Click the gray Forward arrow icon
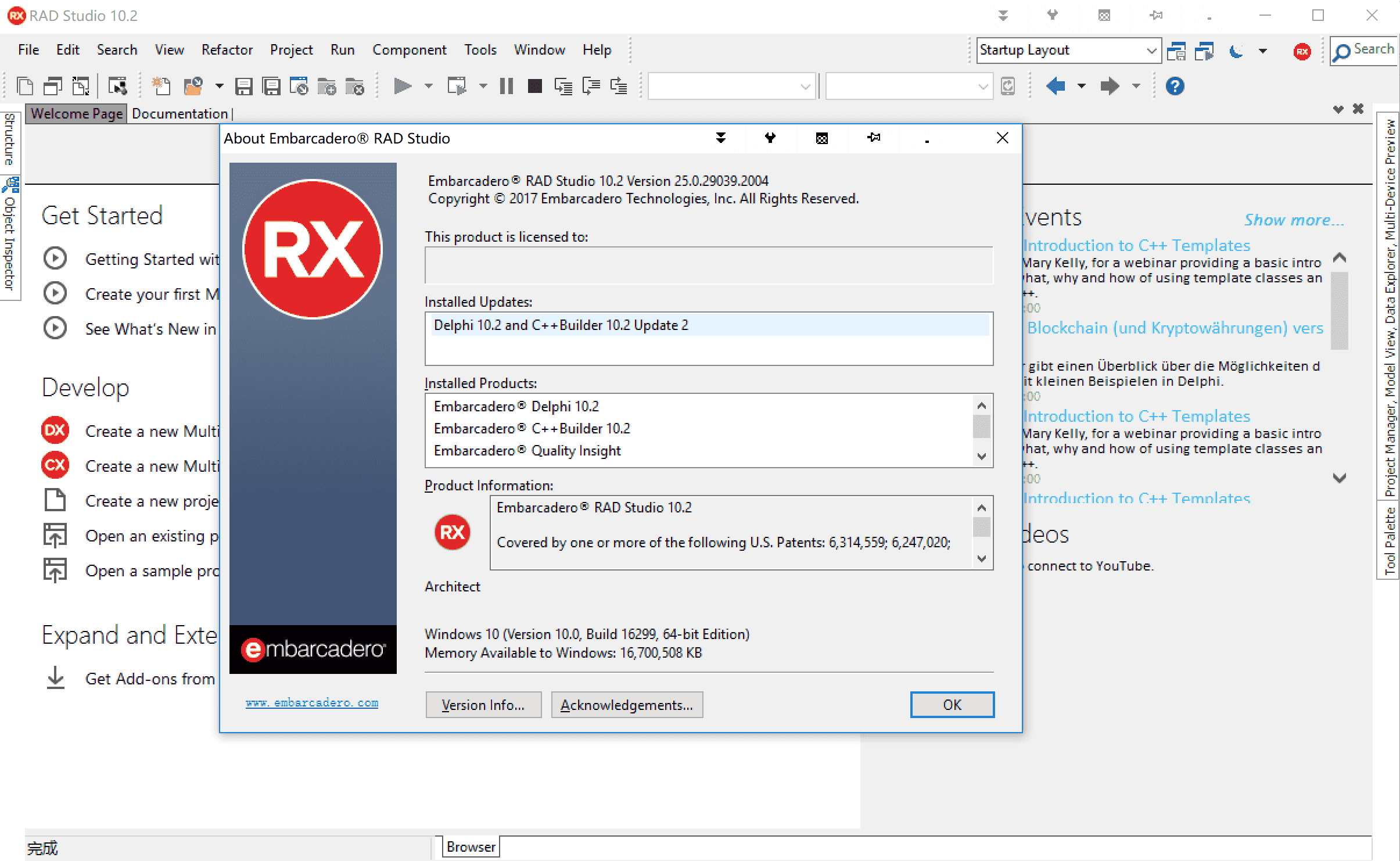The image size is (1400, 861). click(1110, 86)
